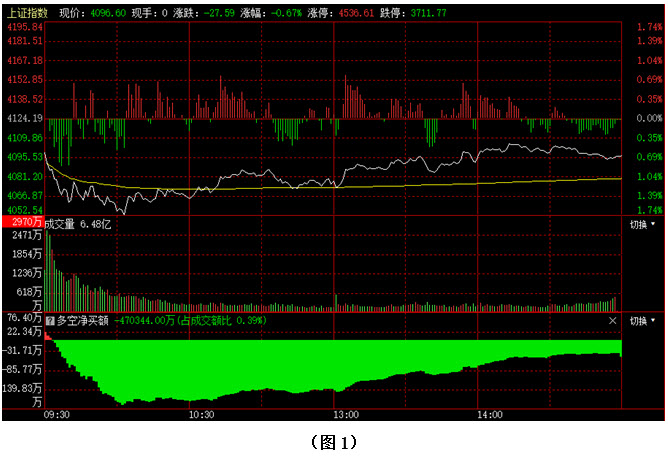Click the 09:30 time axis marker
Screen dimensions: 668x462
click(58, 413)
